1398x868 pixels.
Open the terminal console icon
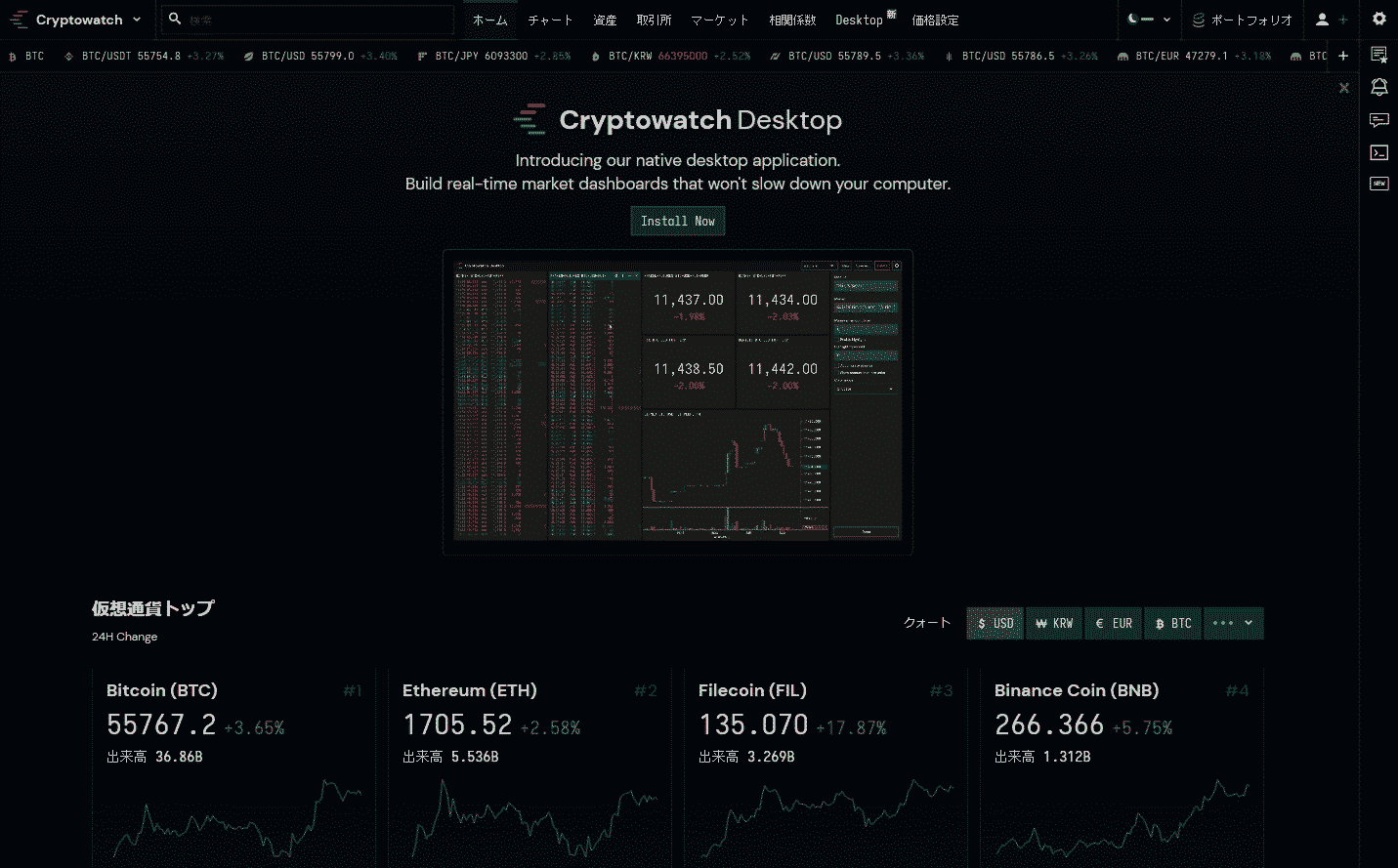(1378, 152)
